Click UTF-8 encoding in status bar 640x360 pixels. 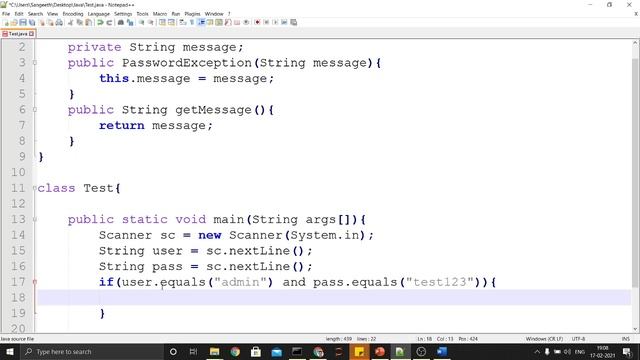click(x=578, y=339)
